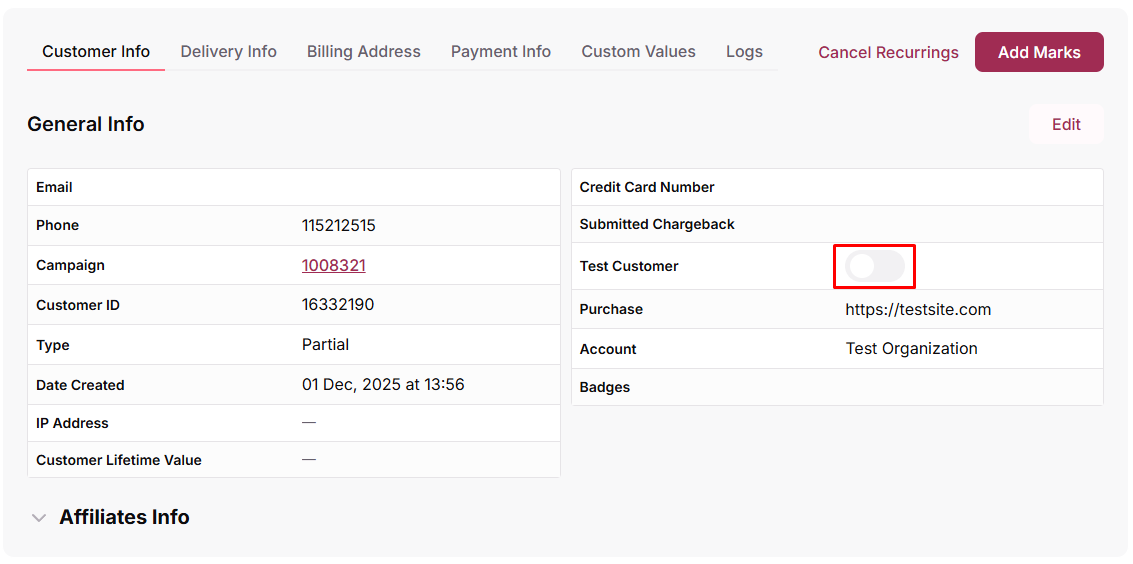The image size is (1133, 564).
Task: Click the Submitted Chargeback label
Action: 657,225
